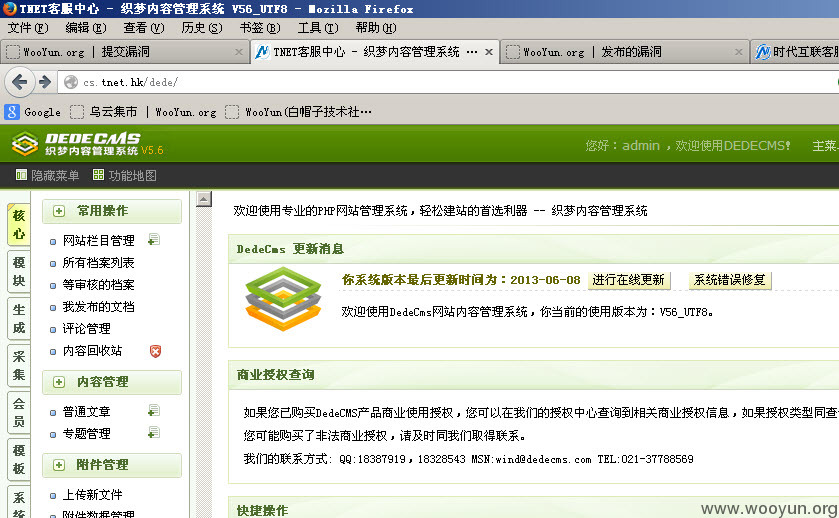Image resolution: width=839 pixels, height=518 pixels.
Task: Close the 发布的漏洞 tab
Action: pos(738,52)
